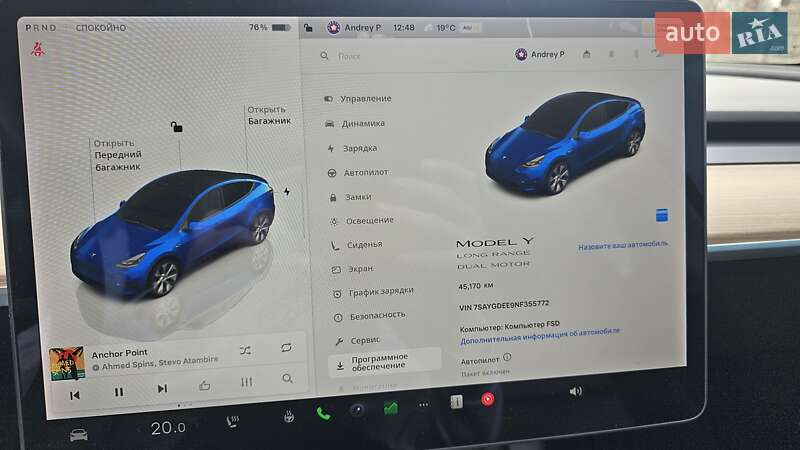Toggle repeat in the media player
This screenshot has height=450, width=800.
click(x=286, y=347)
